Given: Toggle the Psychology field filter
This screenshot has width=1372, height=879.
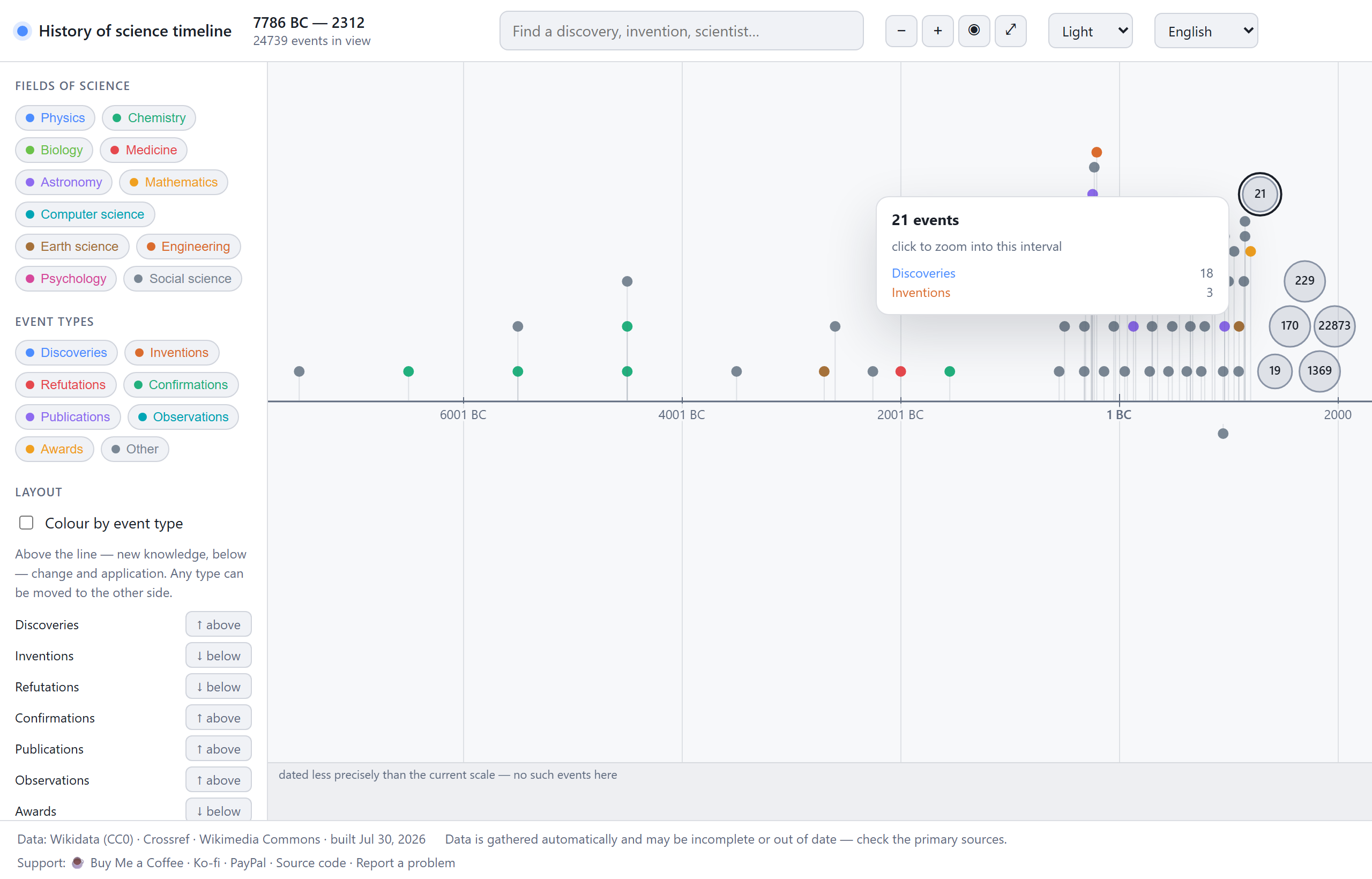Looking at the screenshot, I should tap(65, 279).
